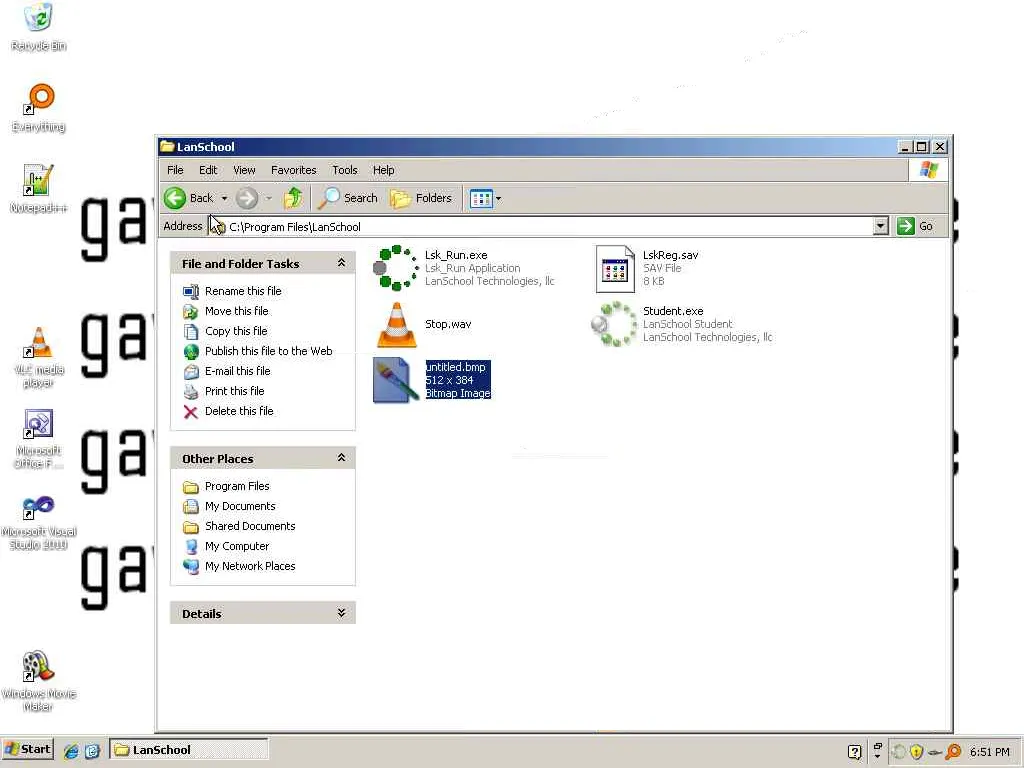Viewport: 1024px width, 768px height.
Task: Open the Back history dropdown arrow
Action: click(x=224, y=198)
